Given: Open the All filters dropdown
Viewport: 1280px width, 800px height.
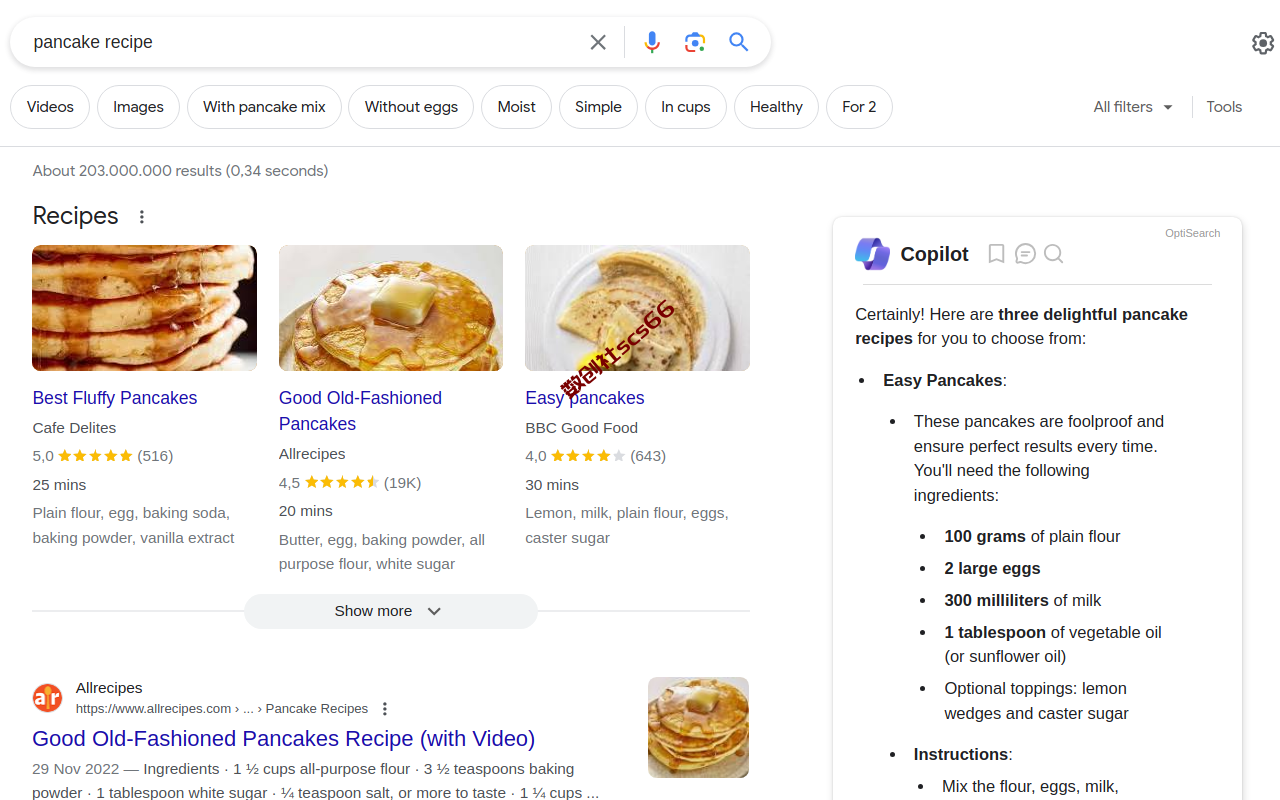Looking at the screenshot, I should tap(1133, 107).
